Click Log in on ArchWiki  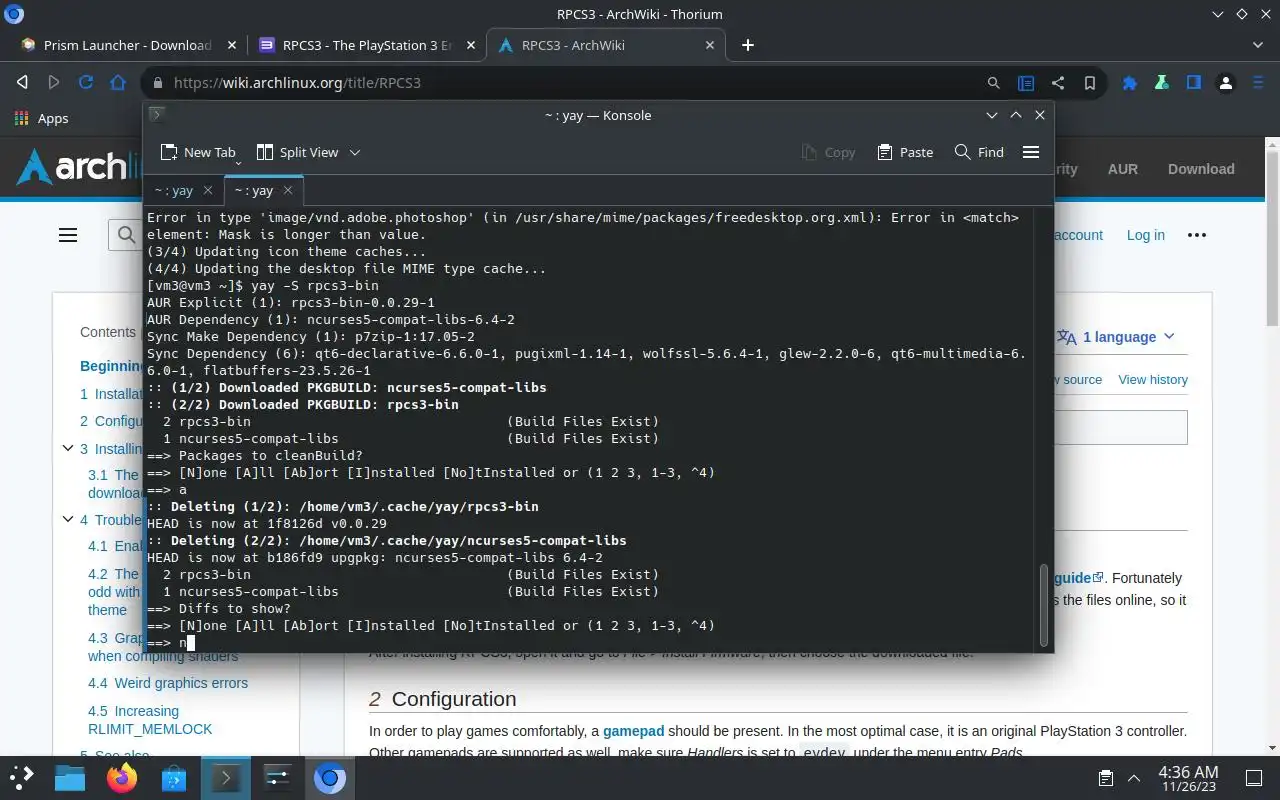pyautogui.click(x=1145, y=235)
